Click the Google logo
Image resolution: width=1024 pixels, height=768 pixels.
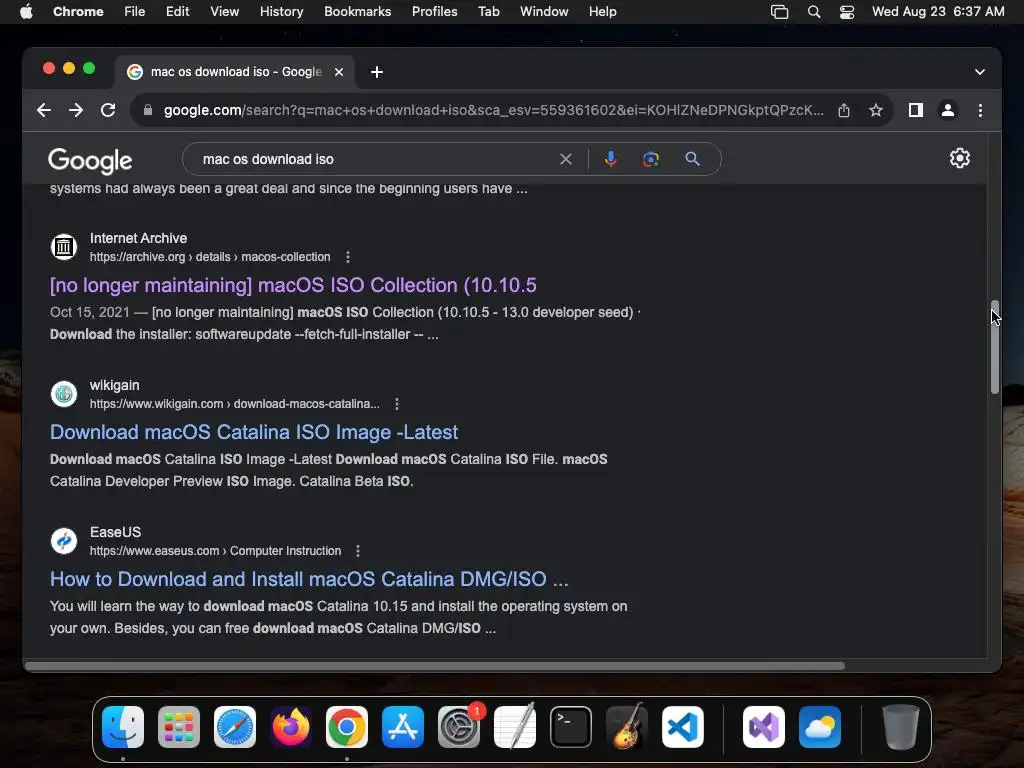click(90, 160)
